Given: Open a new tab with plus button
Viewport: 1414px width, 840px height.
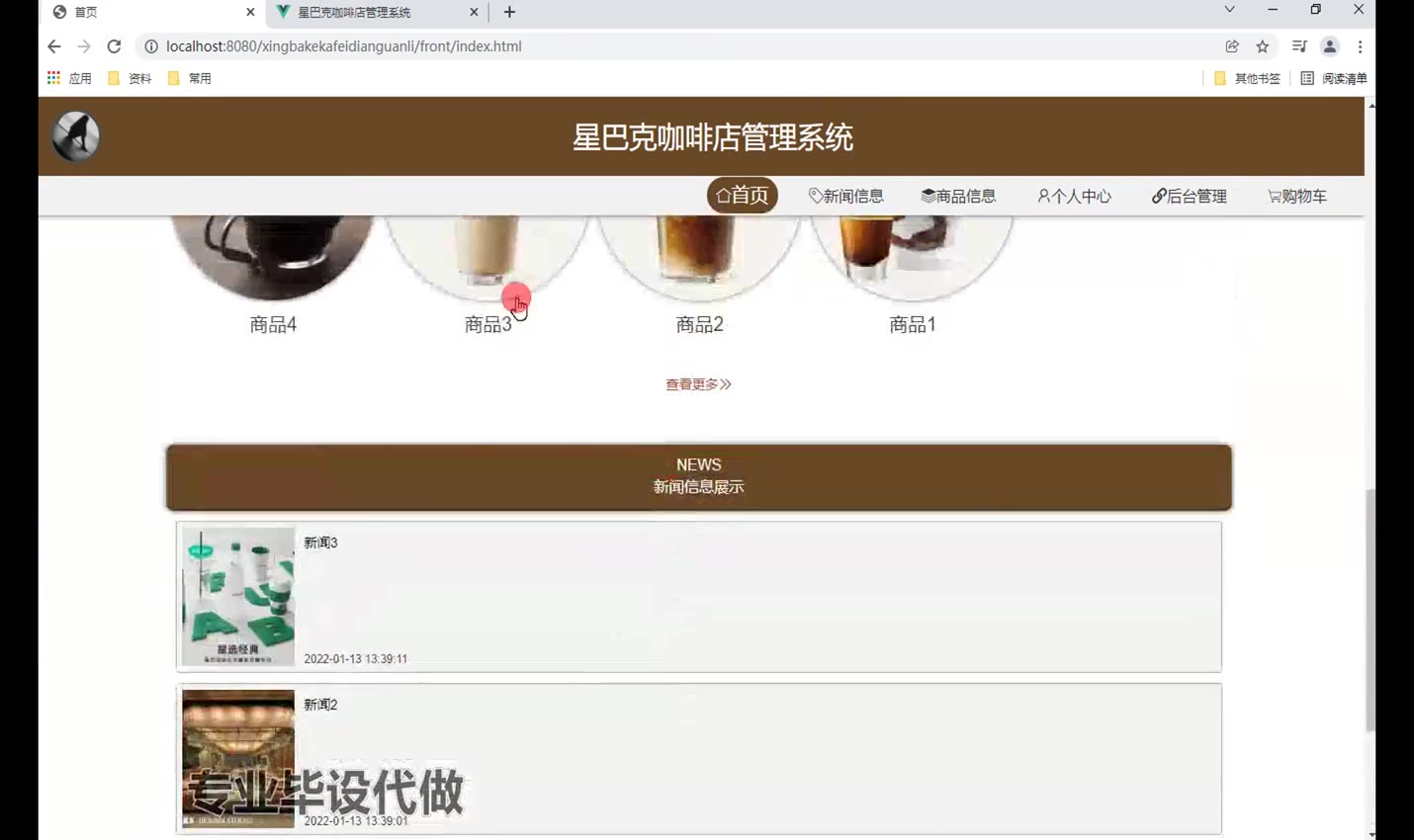Looking at the screenshot, I should 509,12.
